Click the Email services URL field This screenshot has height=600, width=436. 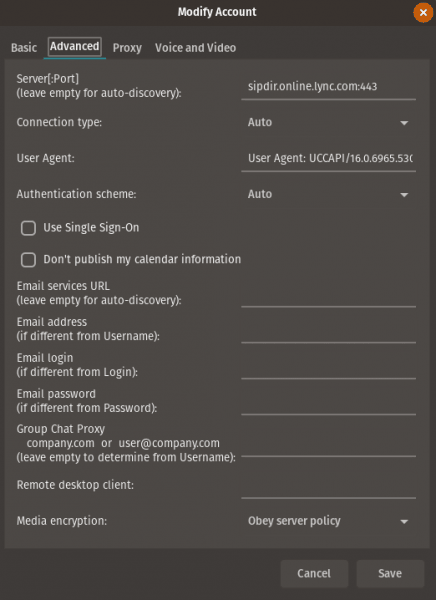pyautogui.click(x=328, y=294)
